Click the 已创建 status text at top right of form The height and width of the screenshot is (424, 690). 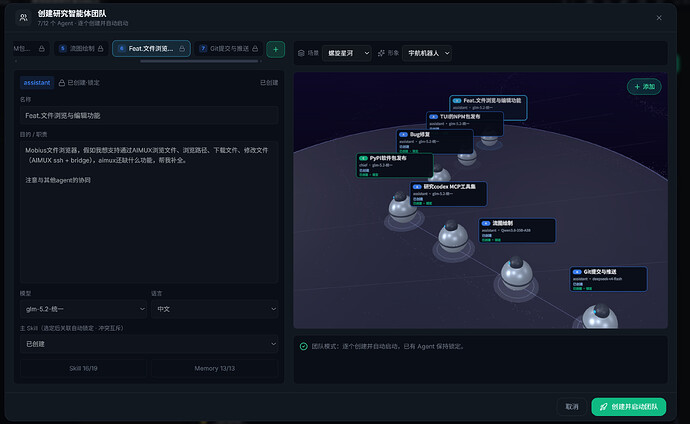[x=269, y=83]
